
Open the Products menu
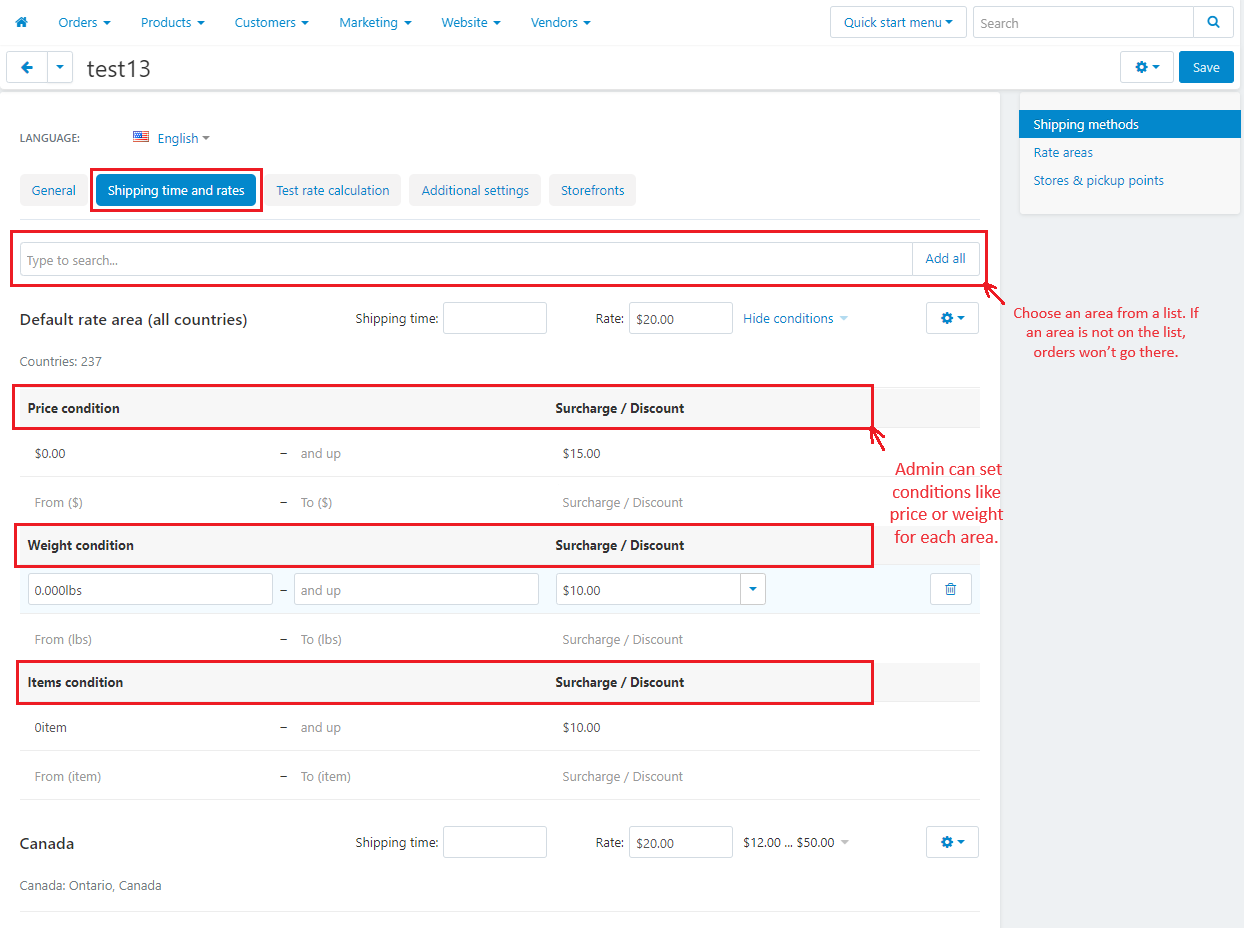coord(172,22)
